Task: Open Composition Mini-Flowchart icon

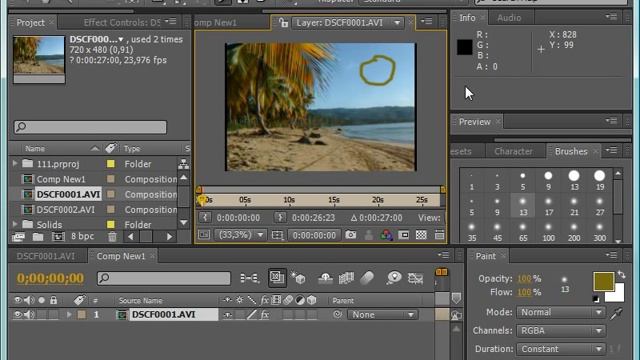Action: [x=249, y=278]
